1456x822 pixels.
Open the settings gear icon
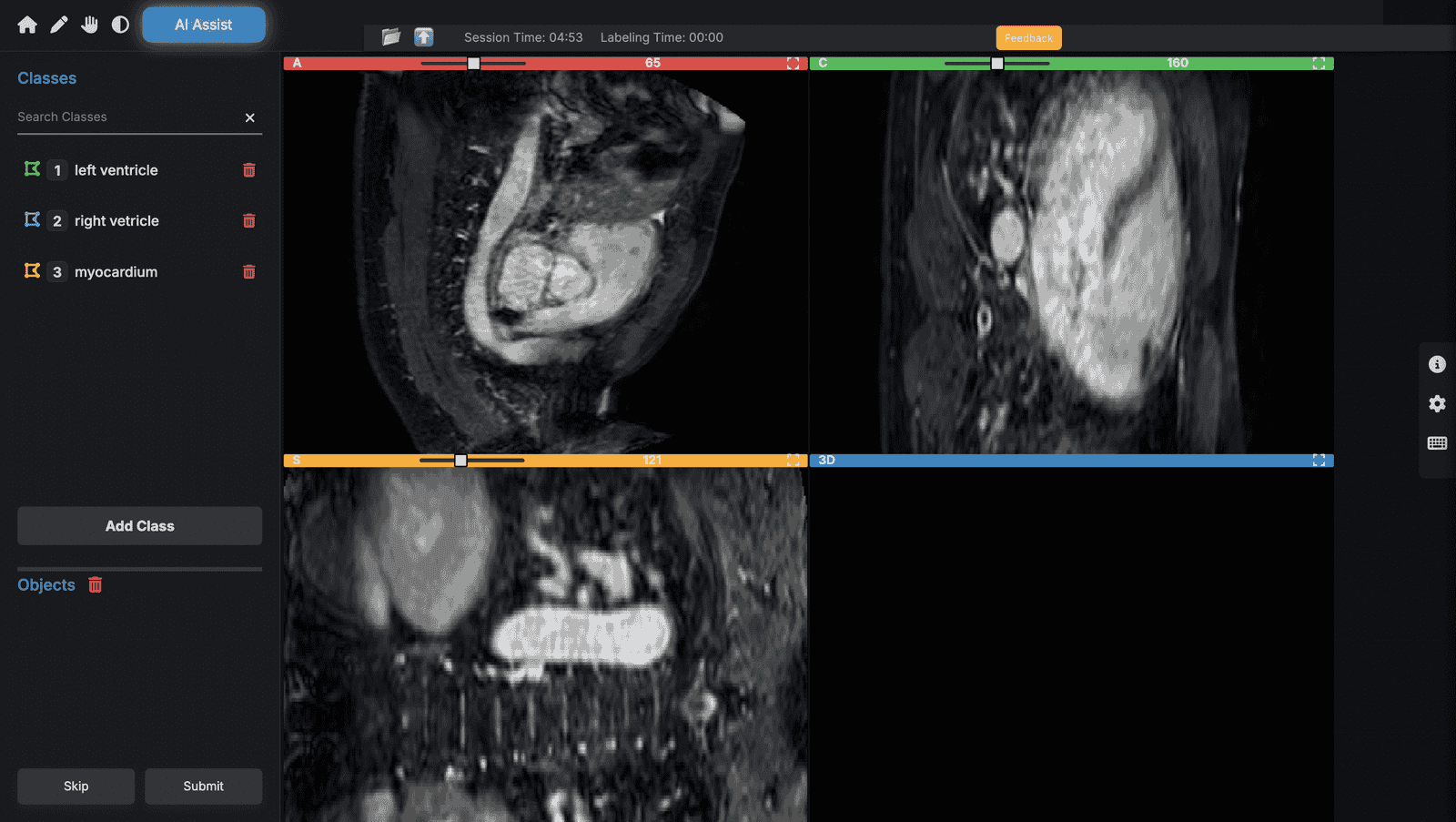(1437, 403)
